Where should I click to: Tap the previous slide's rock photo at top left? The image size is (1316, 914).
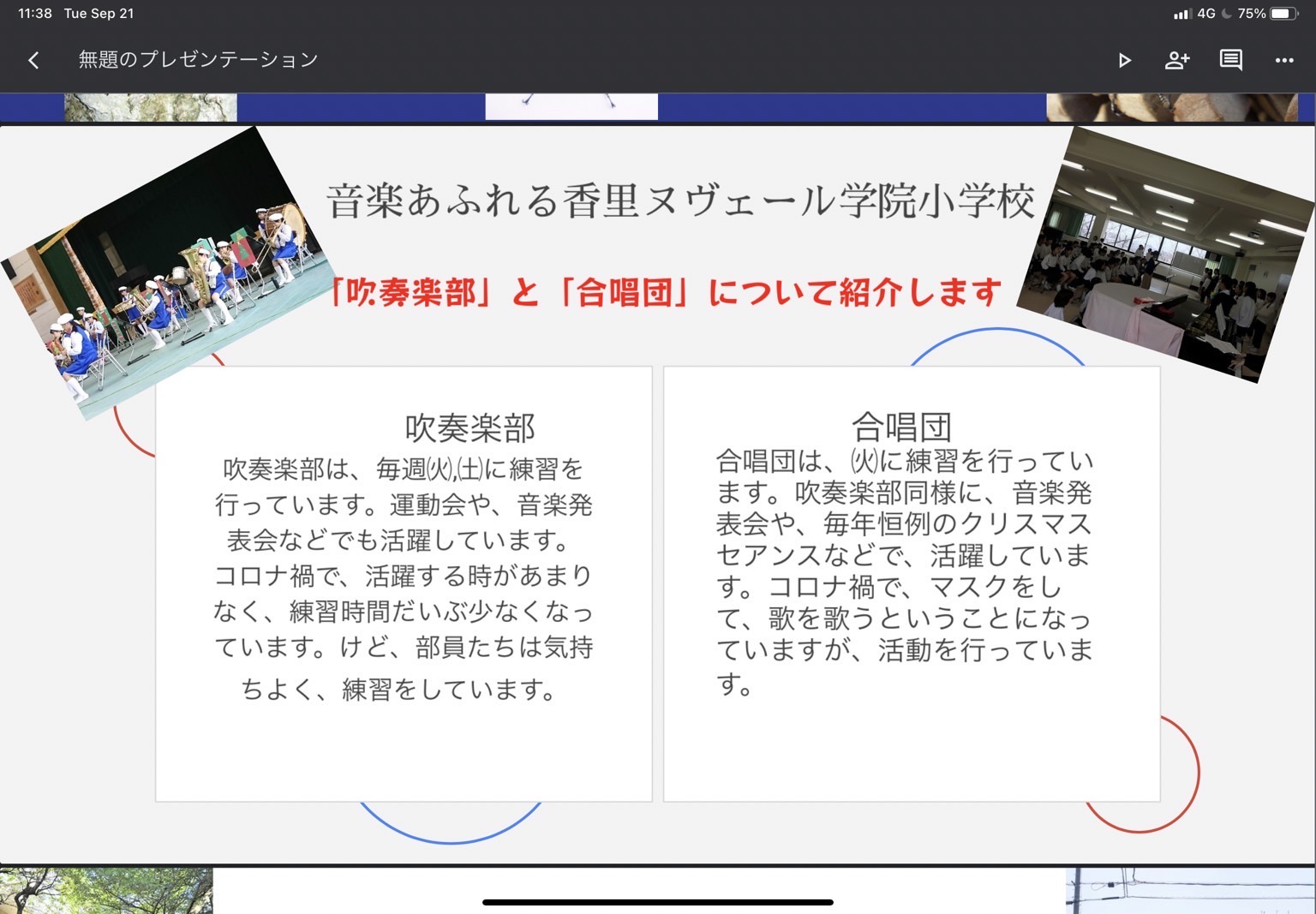[151, 107]
